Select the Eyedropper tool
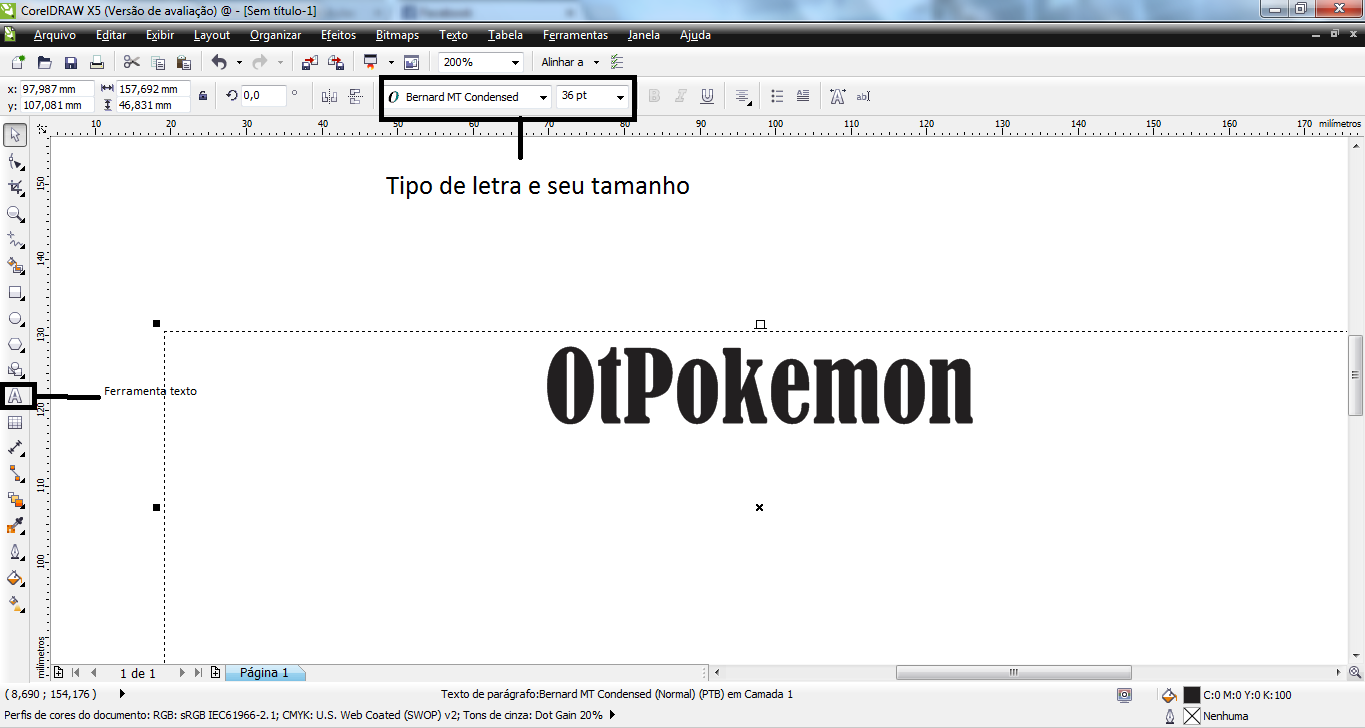 click(x=15, y=526)
